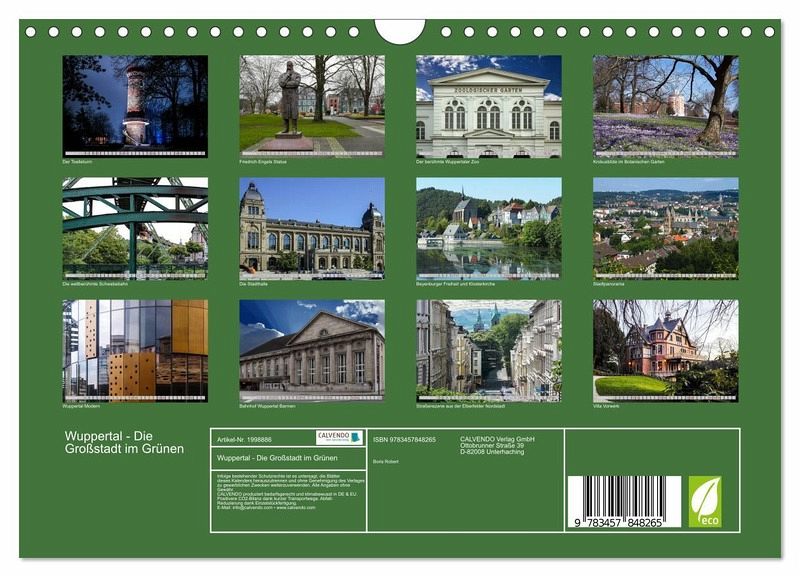Click 'Artikel-Nr. 1998886' text
This screenshot has width=800, height=577.
point(244,439)
